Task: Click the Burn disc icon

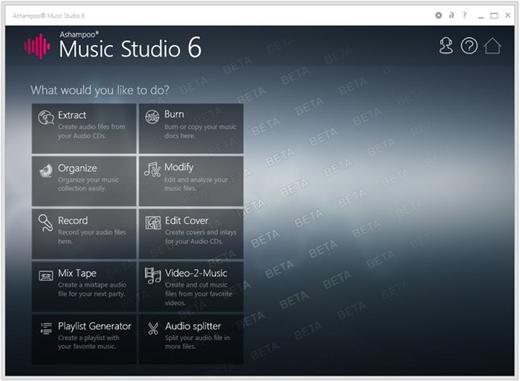Action: click(152, 117)
